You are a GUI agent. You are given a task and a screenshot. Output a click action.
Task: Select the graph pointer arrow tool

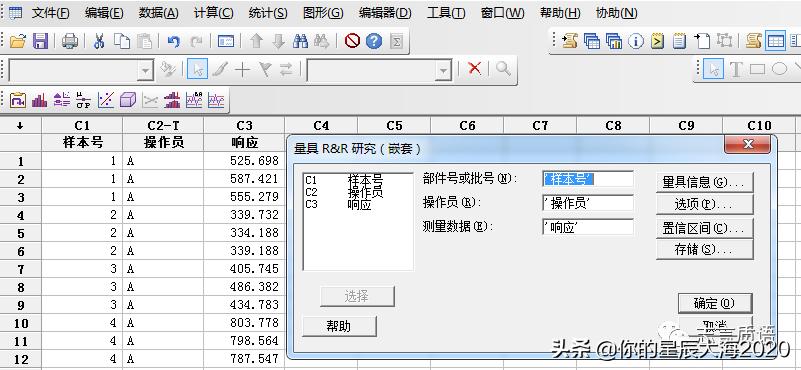point(713,69)
